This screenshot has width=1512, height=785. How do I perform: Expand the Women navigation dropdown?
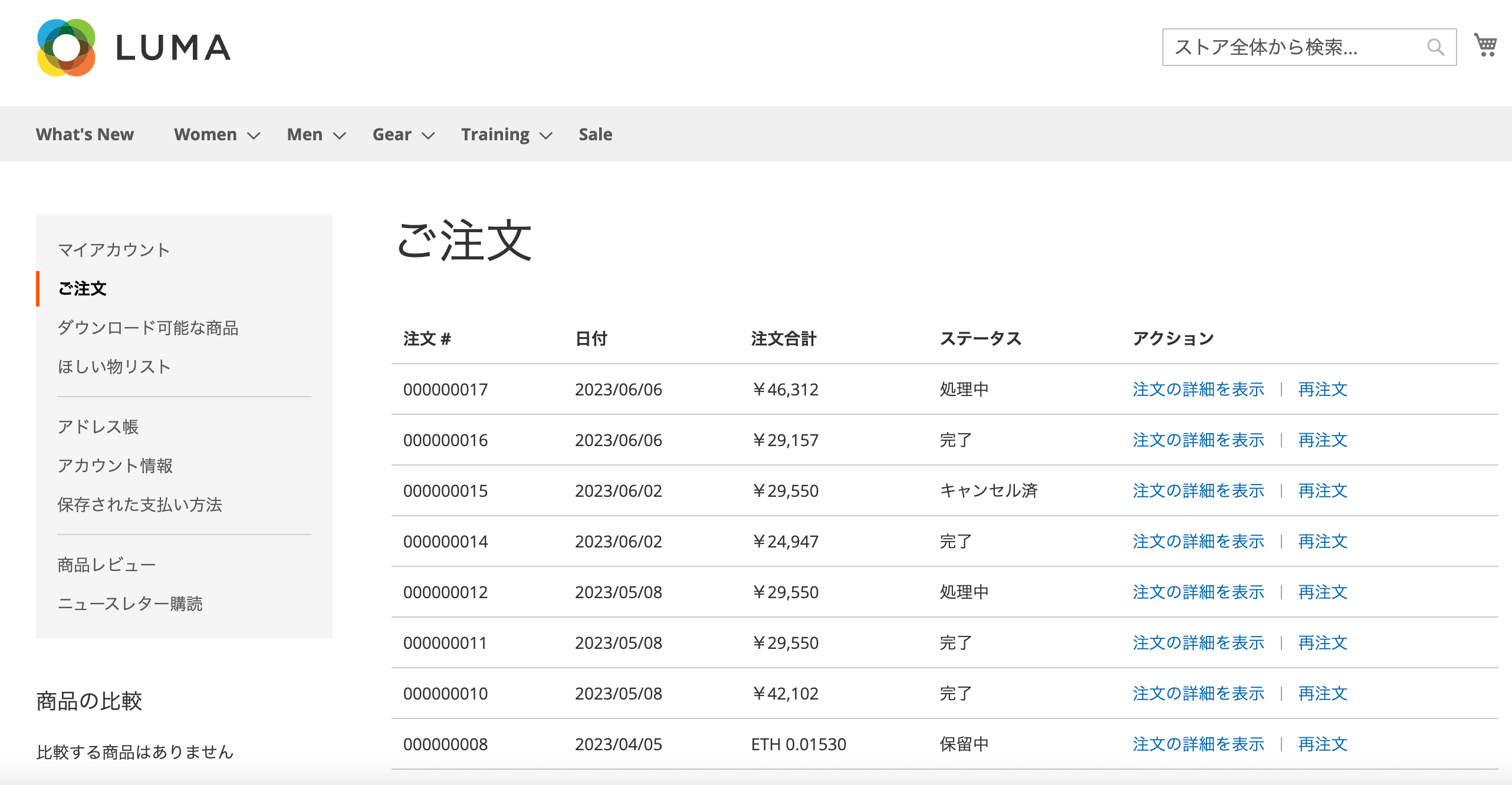point(254,136)
